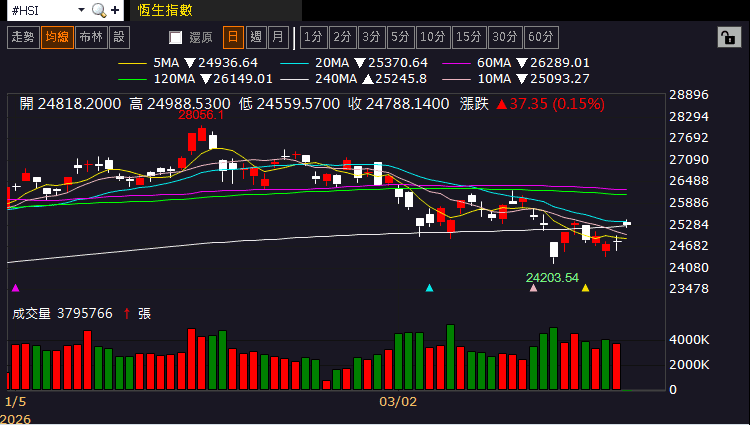
Task: Click the 布林 Bollinger button
Action: 90,37
